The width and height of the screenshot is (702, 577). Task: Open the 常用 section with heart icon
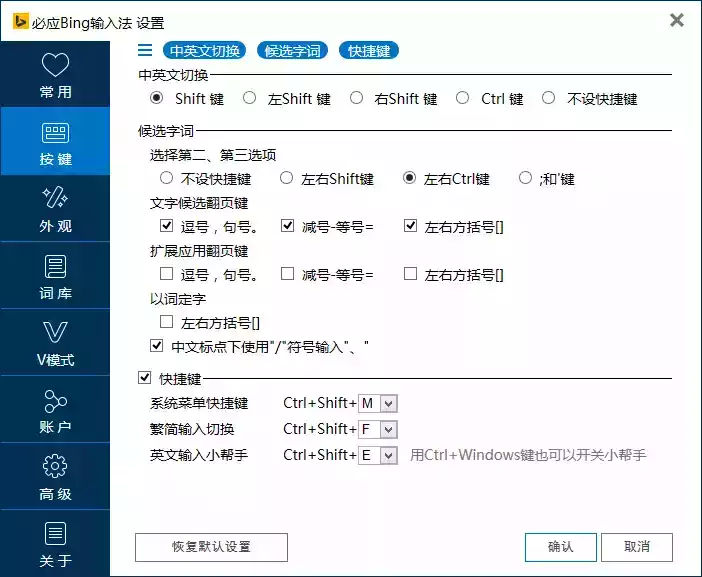[55, 74]
